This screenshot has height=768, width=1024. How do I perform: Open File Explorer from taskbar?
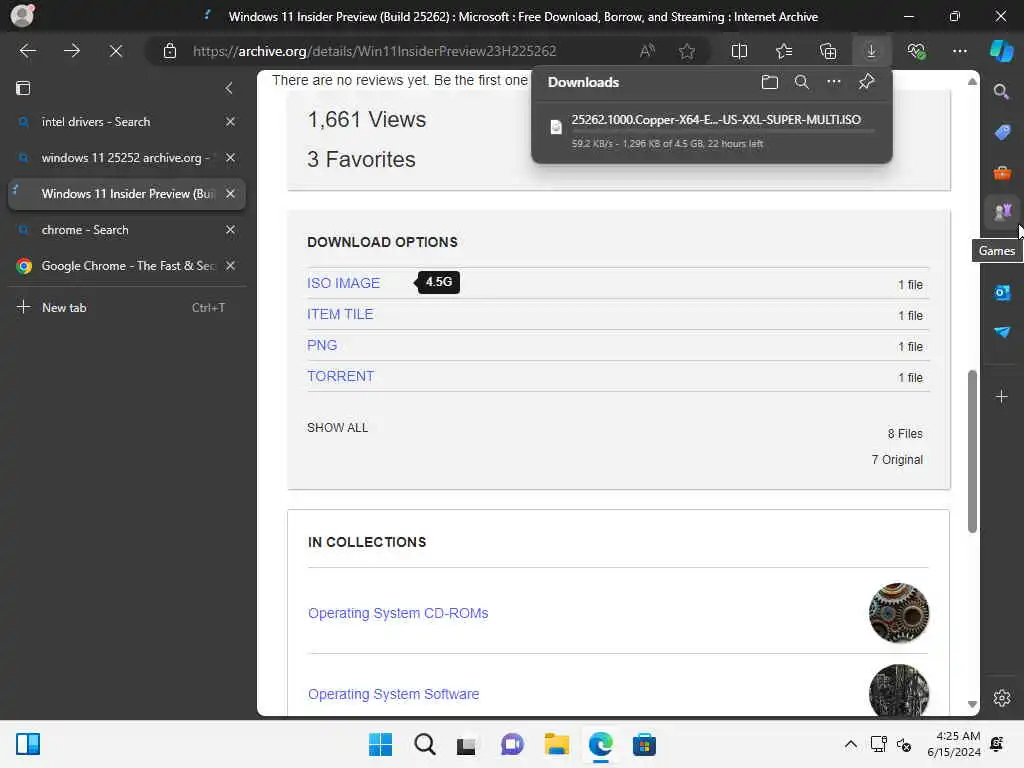click(x=556, y=744)
